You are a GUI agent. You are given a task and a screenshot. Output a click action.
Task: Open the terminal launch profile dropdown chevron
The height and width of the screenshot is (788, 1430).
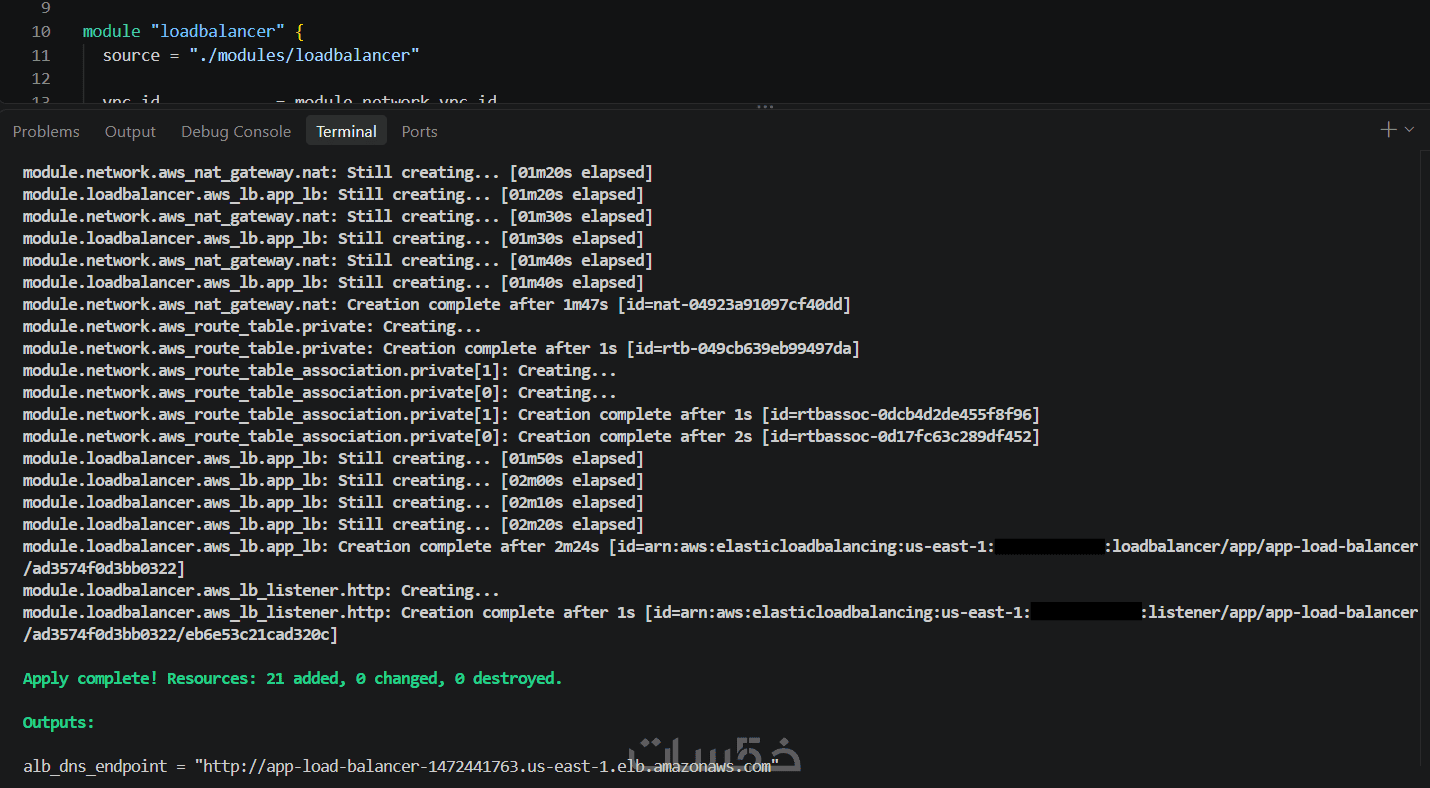tap(1410, 130)
